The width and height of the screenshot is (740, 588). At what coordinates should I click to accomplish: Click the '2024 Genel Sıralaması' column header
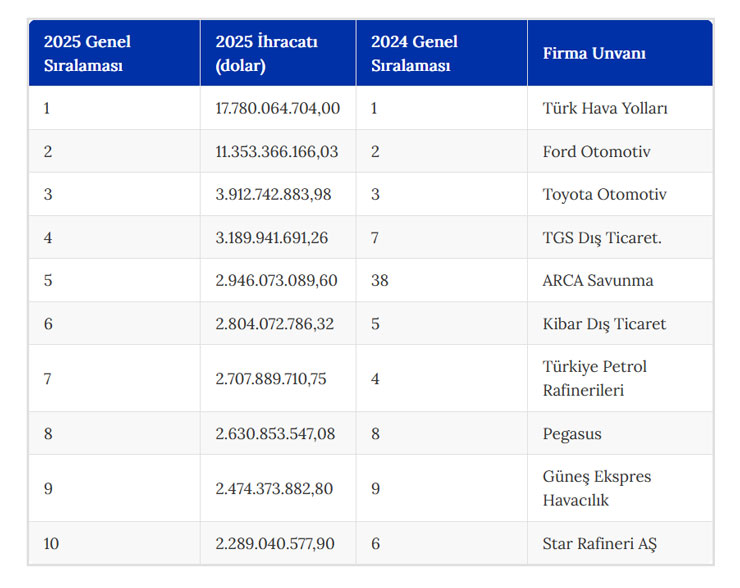click(x=442, y=53)
